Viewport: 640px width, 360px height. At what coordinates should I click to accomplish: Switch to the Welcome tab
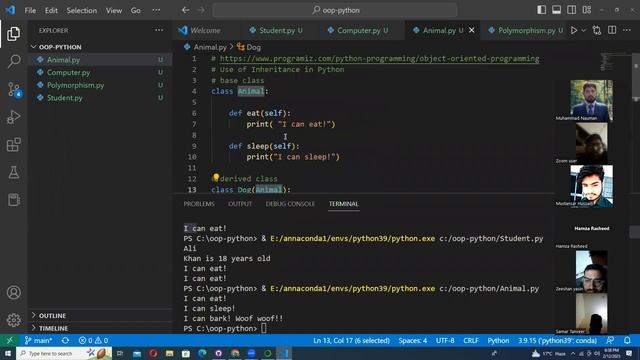(x=205, y=30)
